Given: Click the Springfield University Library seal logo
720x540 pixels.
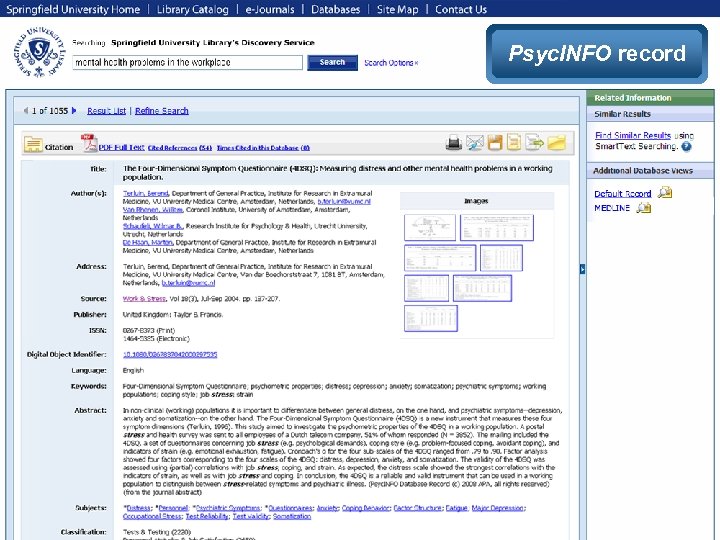Looking at the screenshot, I should coord(39,52).
